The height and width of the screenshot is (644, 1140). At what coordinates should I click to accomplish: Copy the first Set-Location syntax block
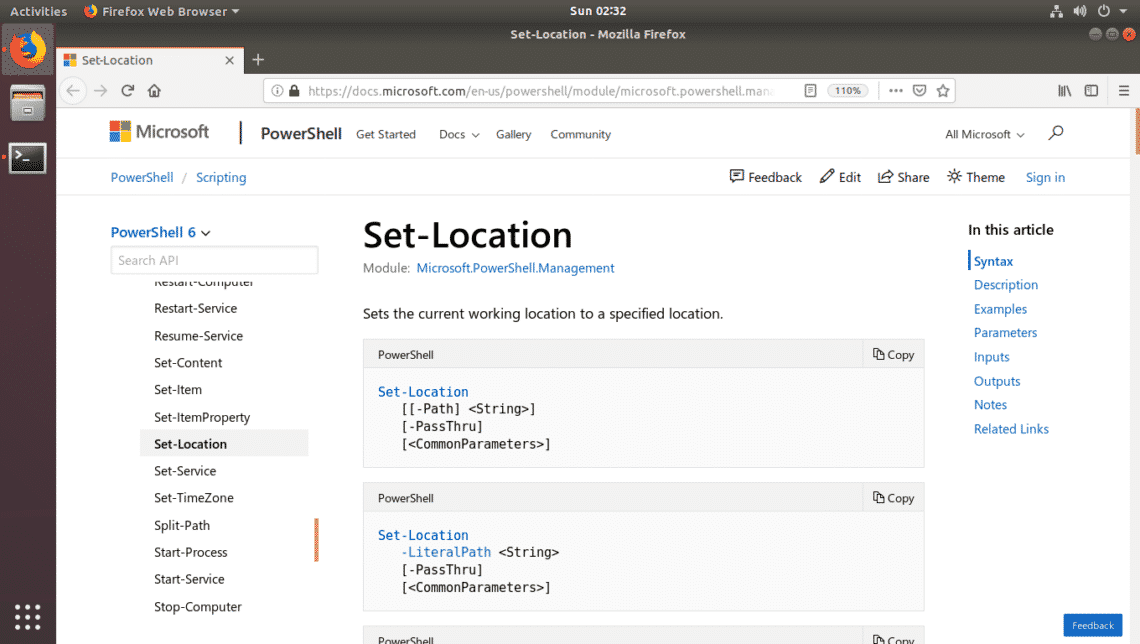pyautogui.click(x=894, y=355)
